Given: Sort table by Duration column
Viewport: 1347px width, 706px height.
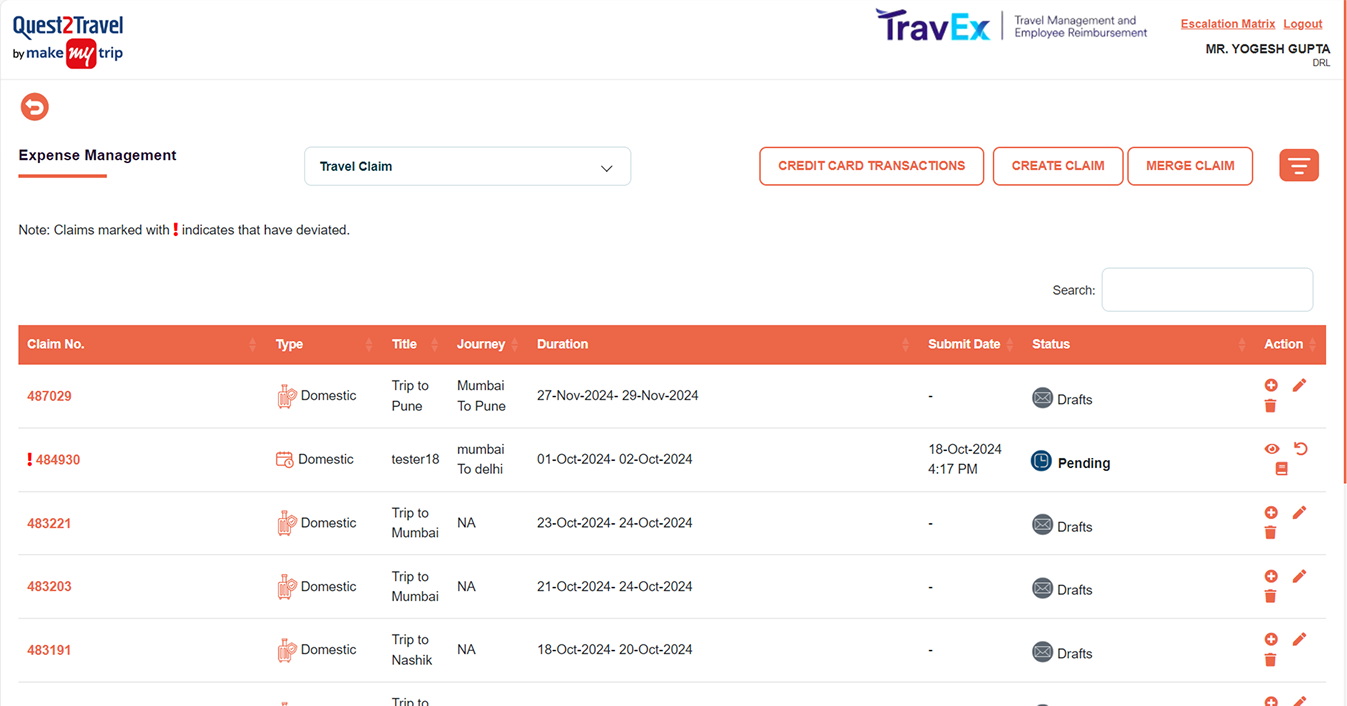Looking at the screenshot, I should pos(724,344).
